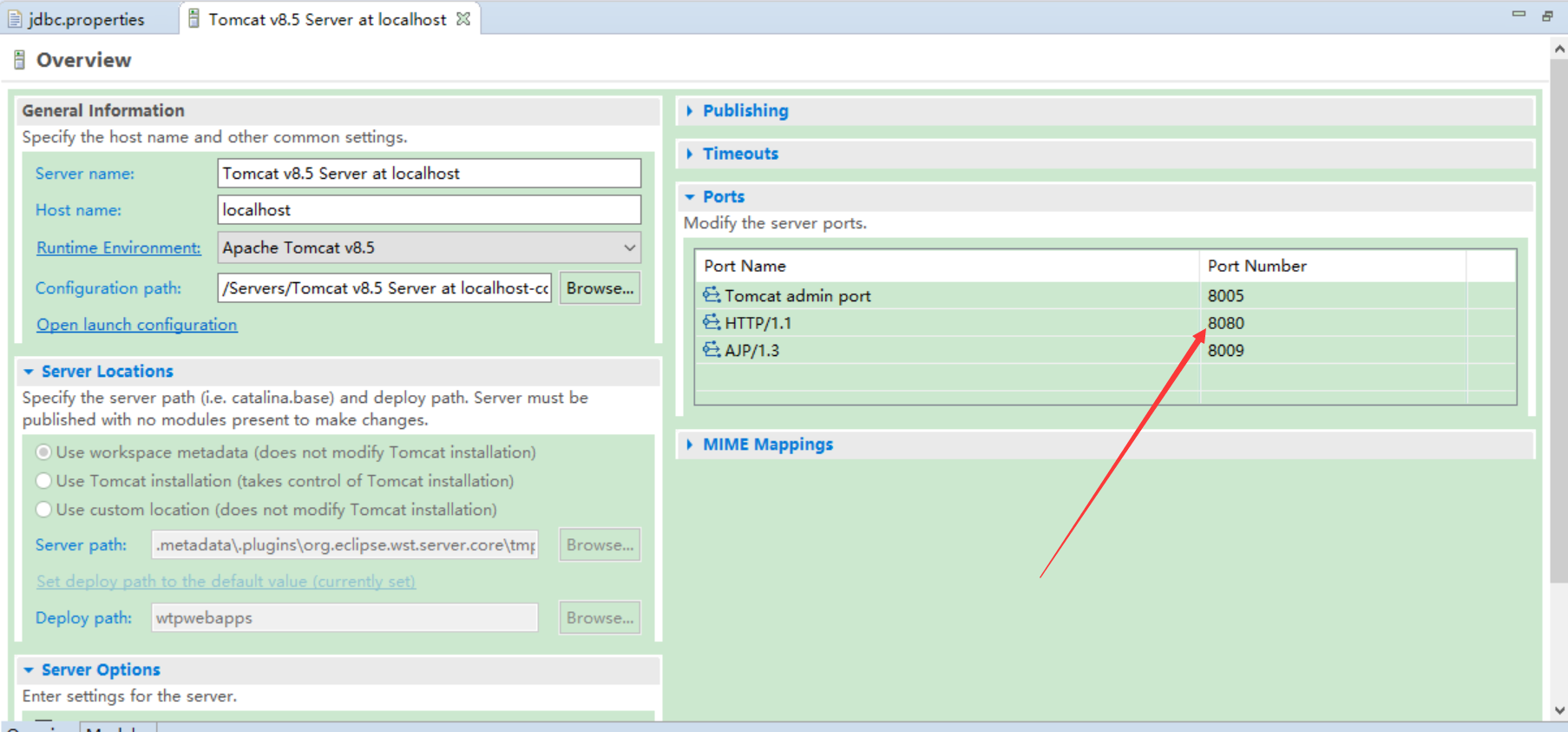Screen dimensions: 1568x732
Task: Click the Overview server icon
Action: pyautogui.click(x=20, y=60)
